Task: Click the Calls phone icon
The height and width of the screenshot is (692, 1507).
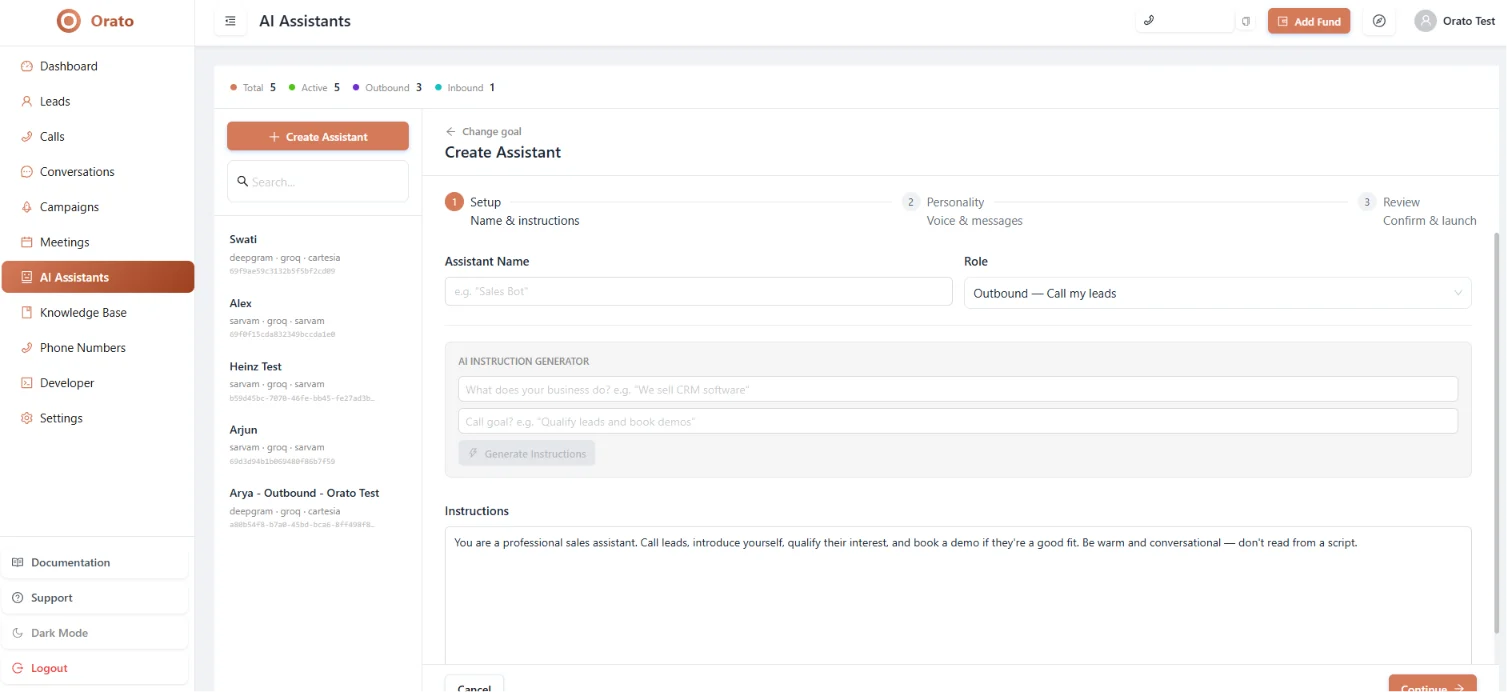Action: (x=27, y=136)
